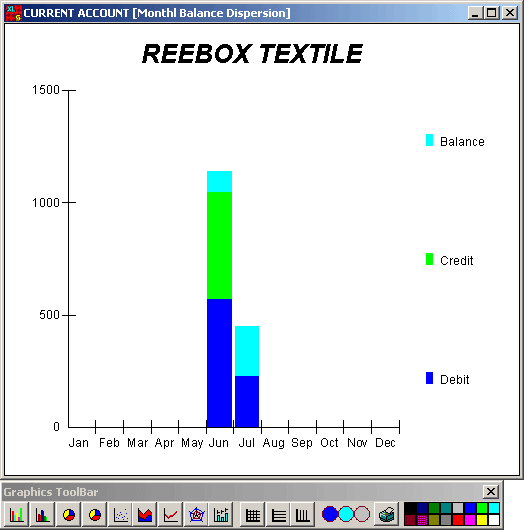Click the gray octagon button
This screenshot has width=524, height=530.
tap(362, 514)
